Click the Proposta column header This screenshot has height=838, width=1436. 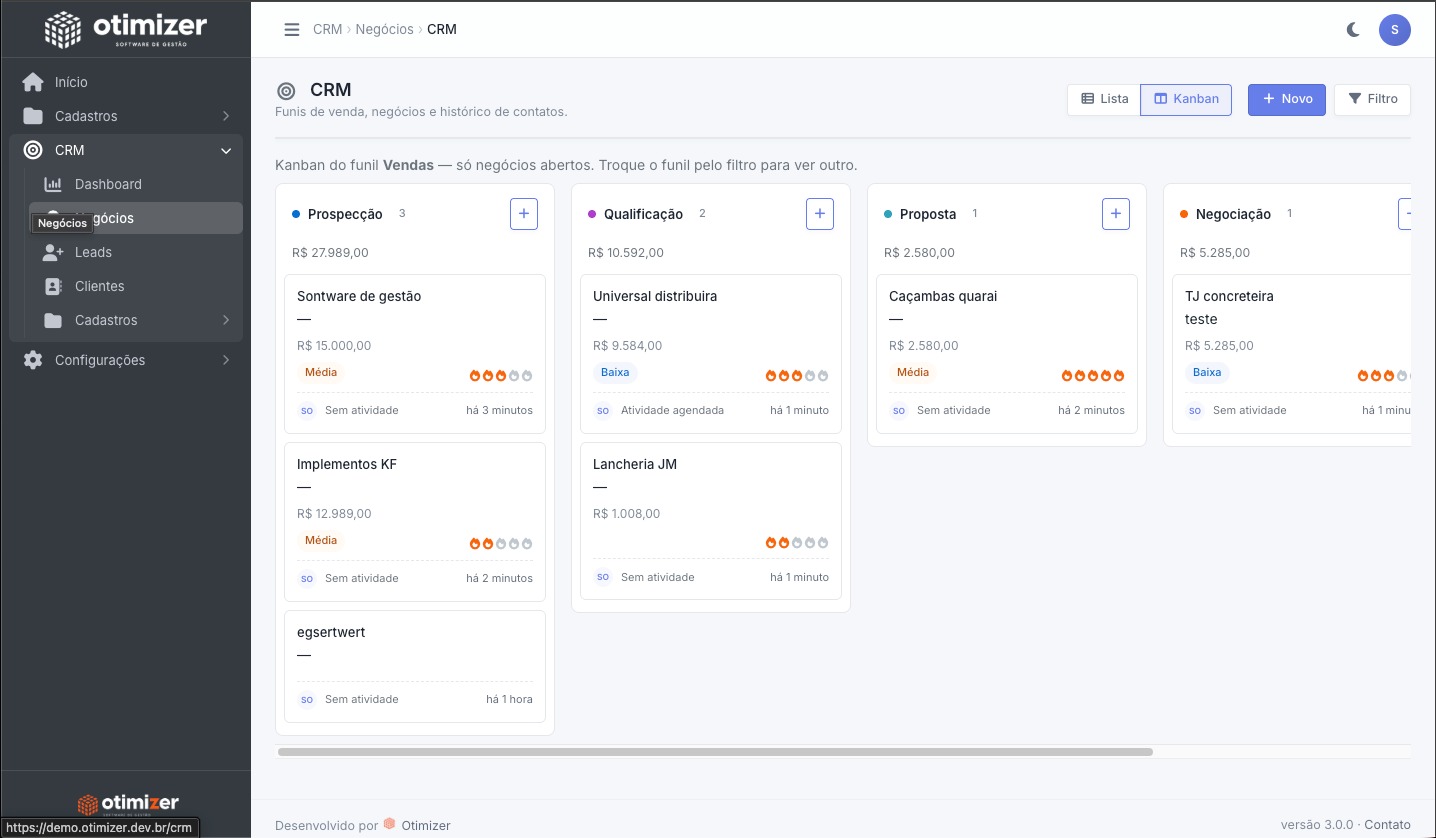928,214
